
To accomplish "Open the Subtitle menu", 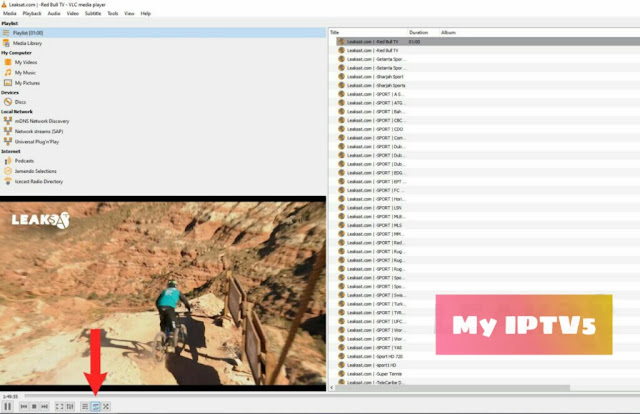I will click(x=93, y=13).
